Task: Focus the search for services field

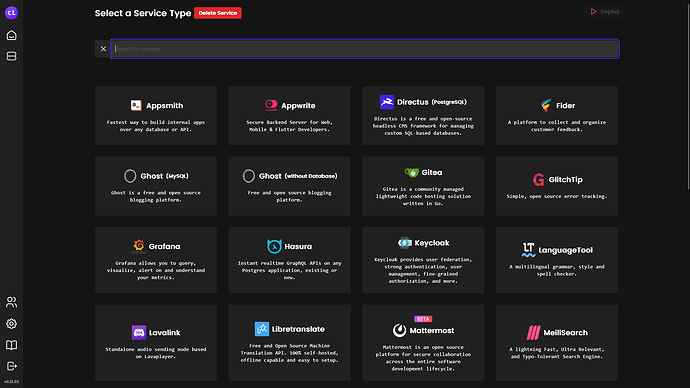Action: pos(365,49)
